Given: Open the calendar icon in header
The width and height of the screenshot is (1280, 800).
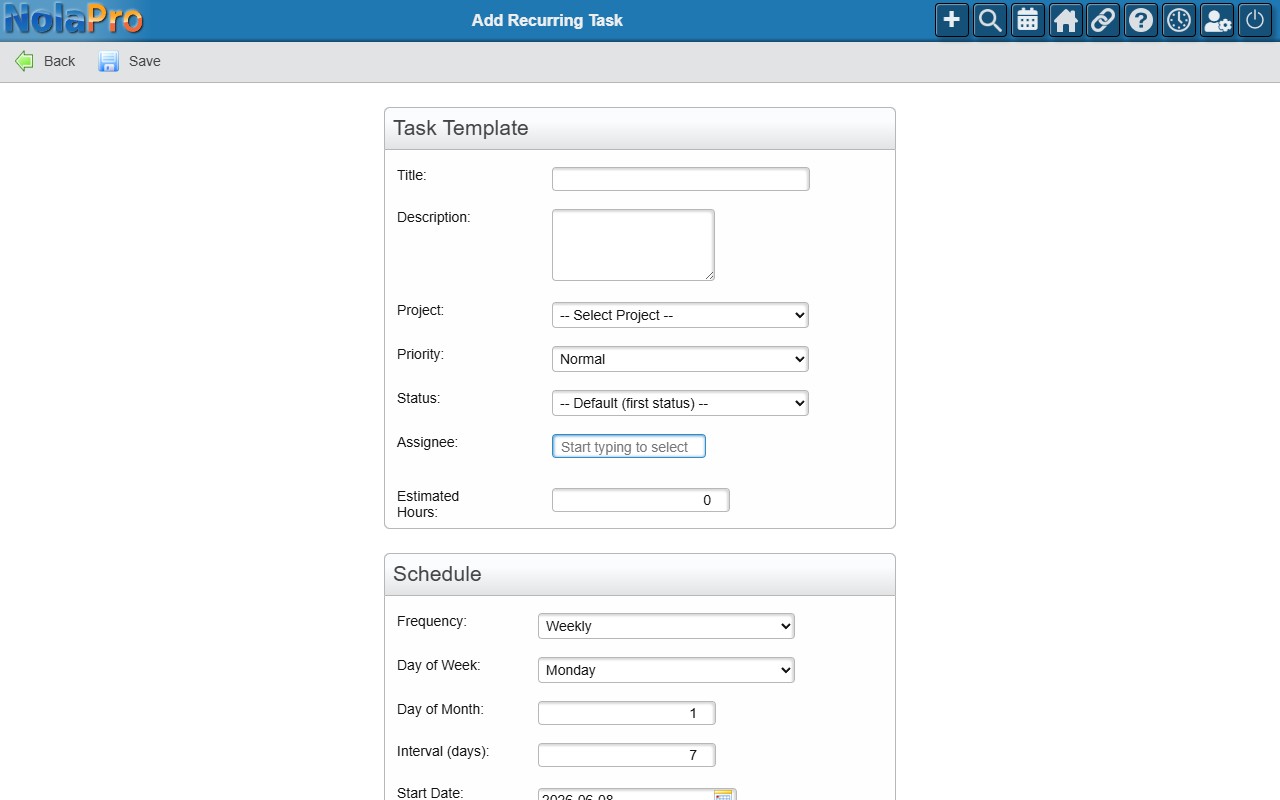Looking at the screenshot, I should [x=1028, y=20].
